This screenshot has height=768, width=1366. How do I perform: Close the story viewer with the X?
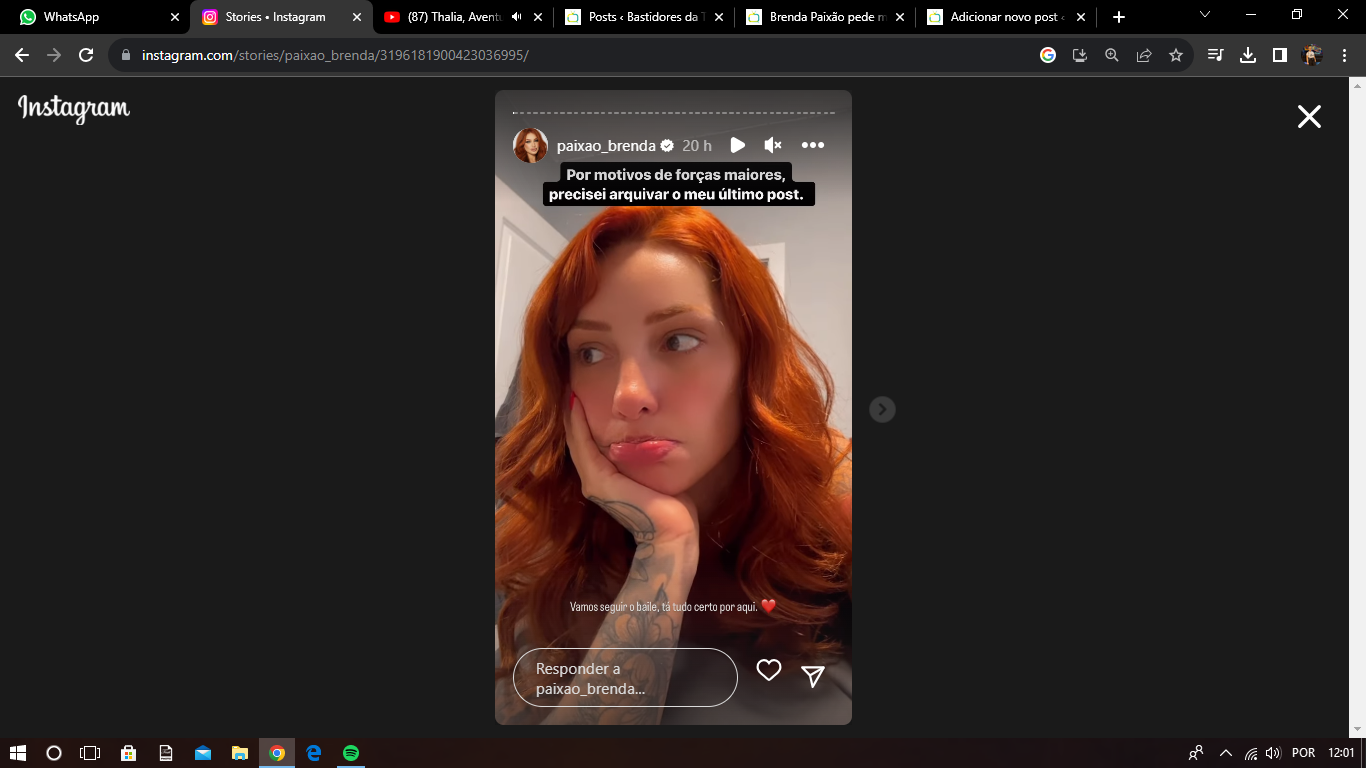[x=1309, y=117]
